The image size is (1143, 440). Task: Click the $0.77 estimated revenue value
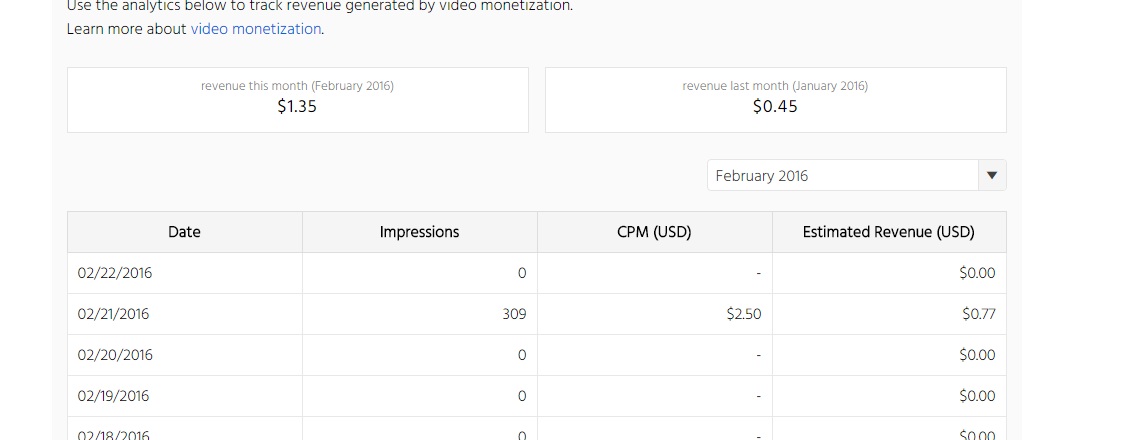tap(978, 314)
